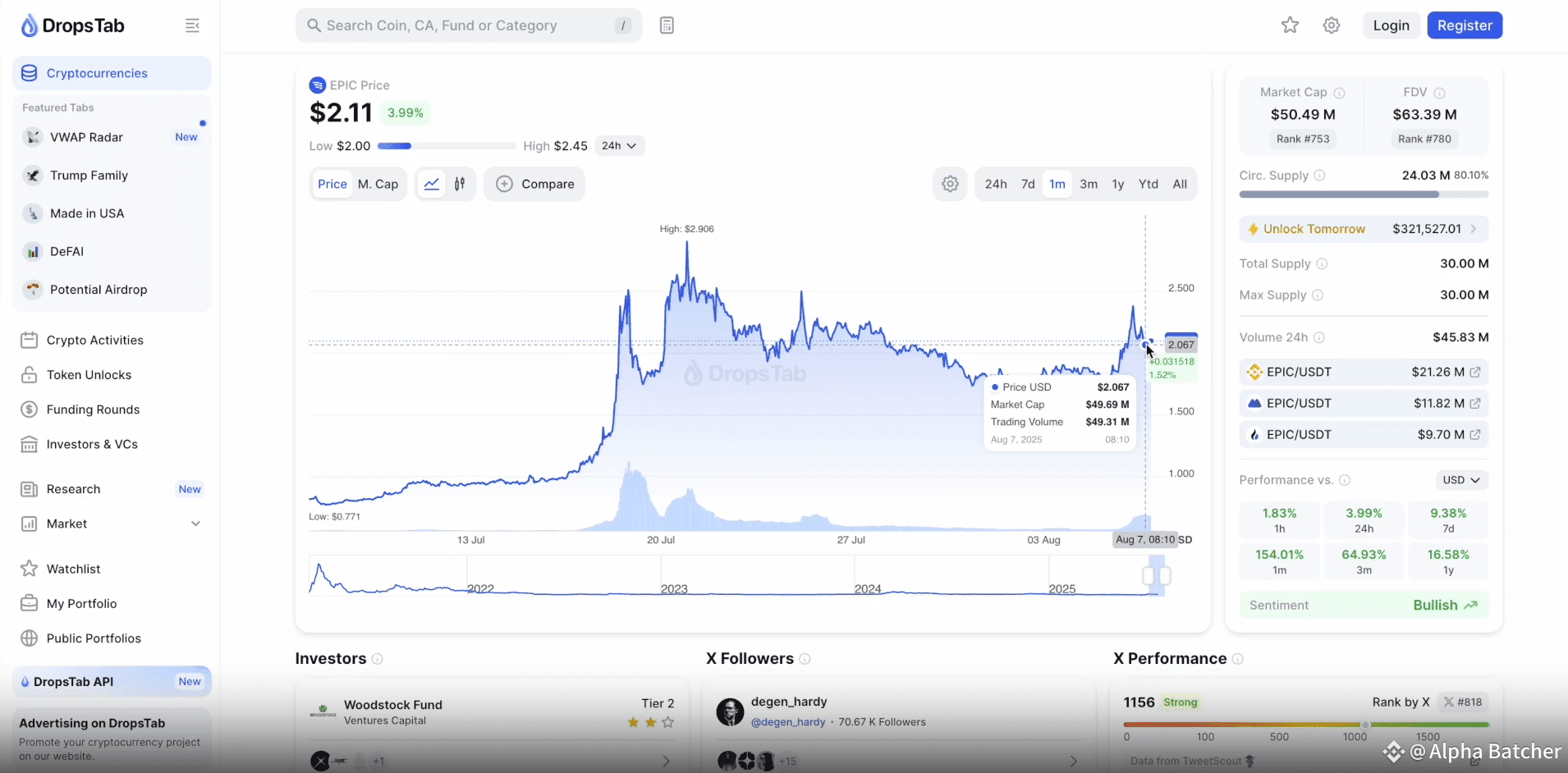
Task: Open the calculator icon beside search
Action: (x=667, y=25)
